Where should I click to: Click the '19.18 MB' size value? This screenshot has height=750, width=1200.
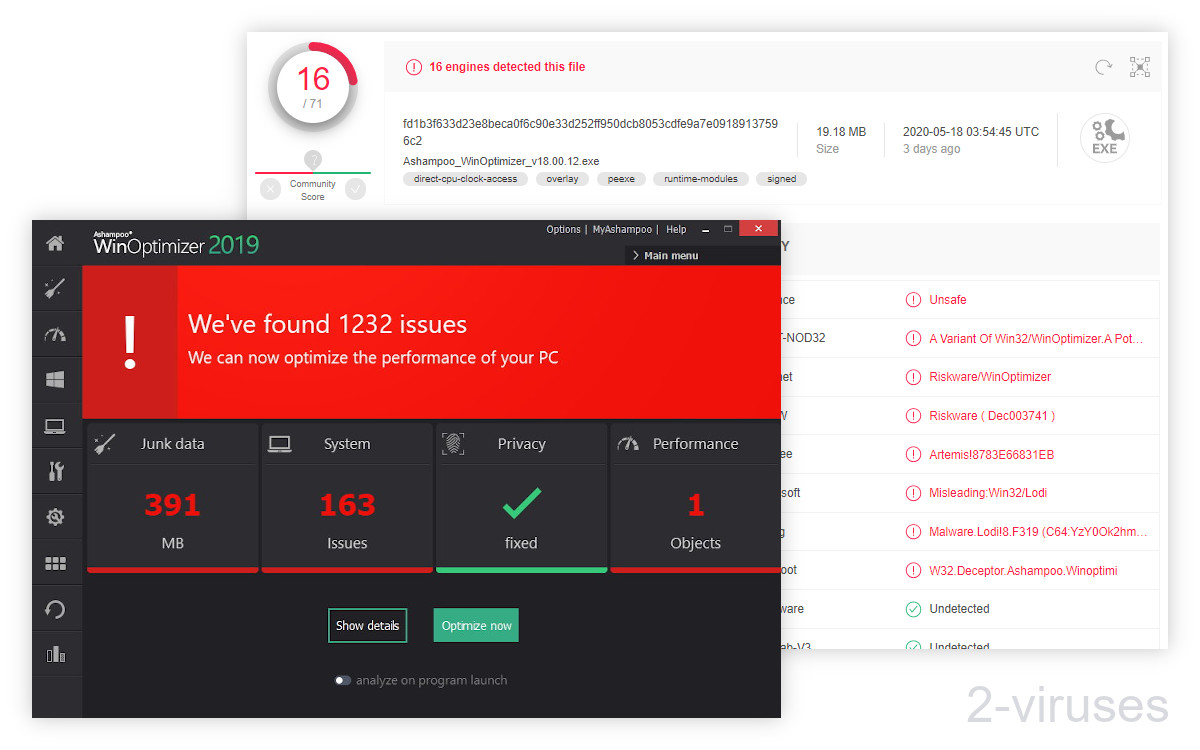[x=841, y=132]
